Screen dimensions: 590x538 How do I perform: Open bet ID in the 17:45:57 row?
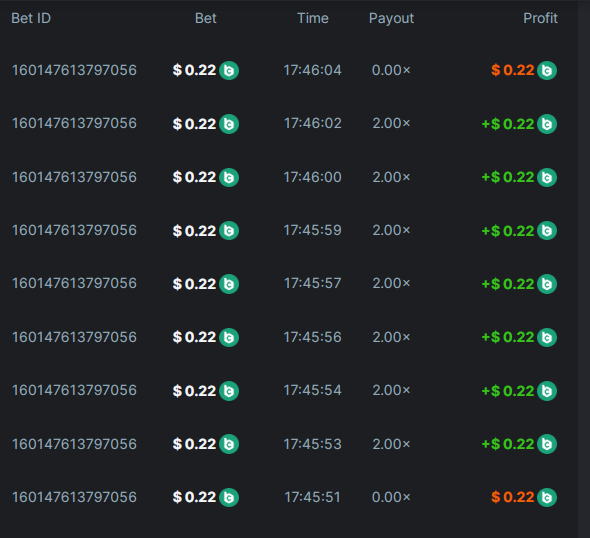(x=75, y=283)
